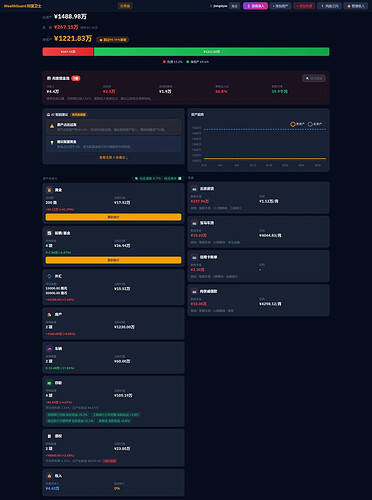
Task: Select the ¥2.5万 monthly expense value
Action: pyautogui.click(x=109, y=91)
